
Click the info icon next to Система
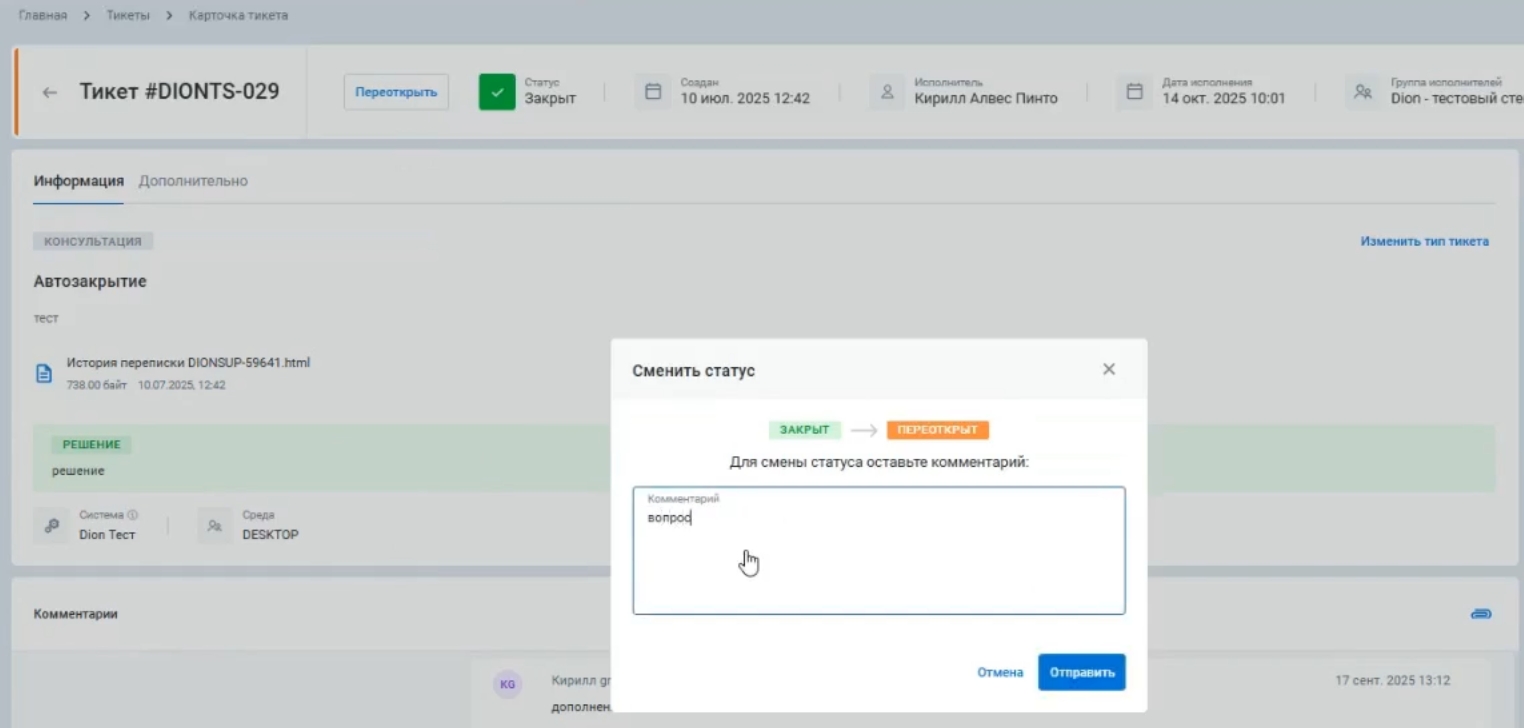[x=132, y=515]
